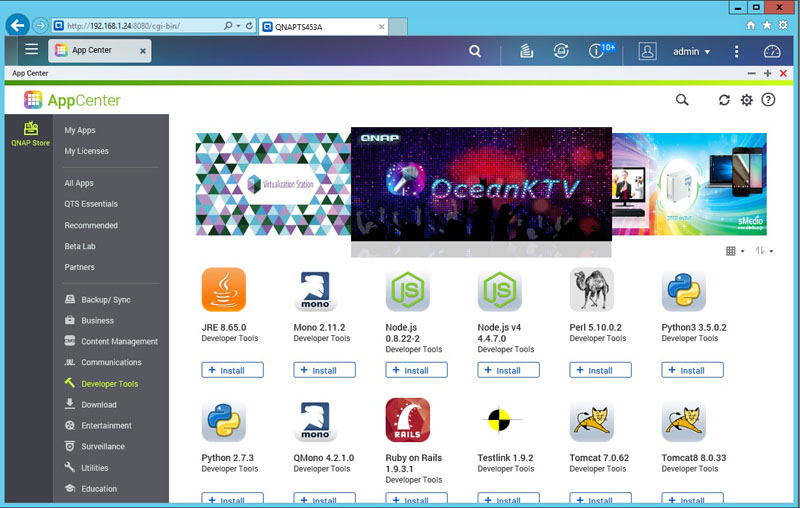Select the QNAPTS453A browser tab
Image resolution: width=800 pixels, height=508 pixels.
[324, 27]
